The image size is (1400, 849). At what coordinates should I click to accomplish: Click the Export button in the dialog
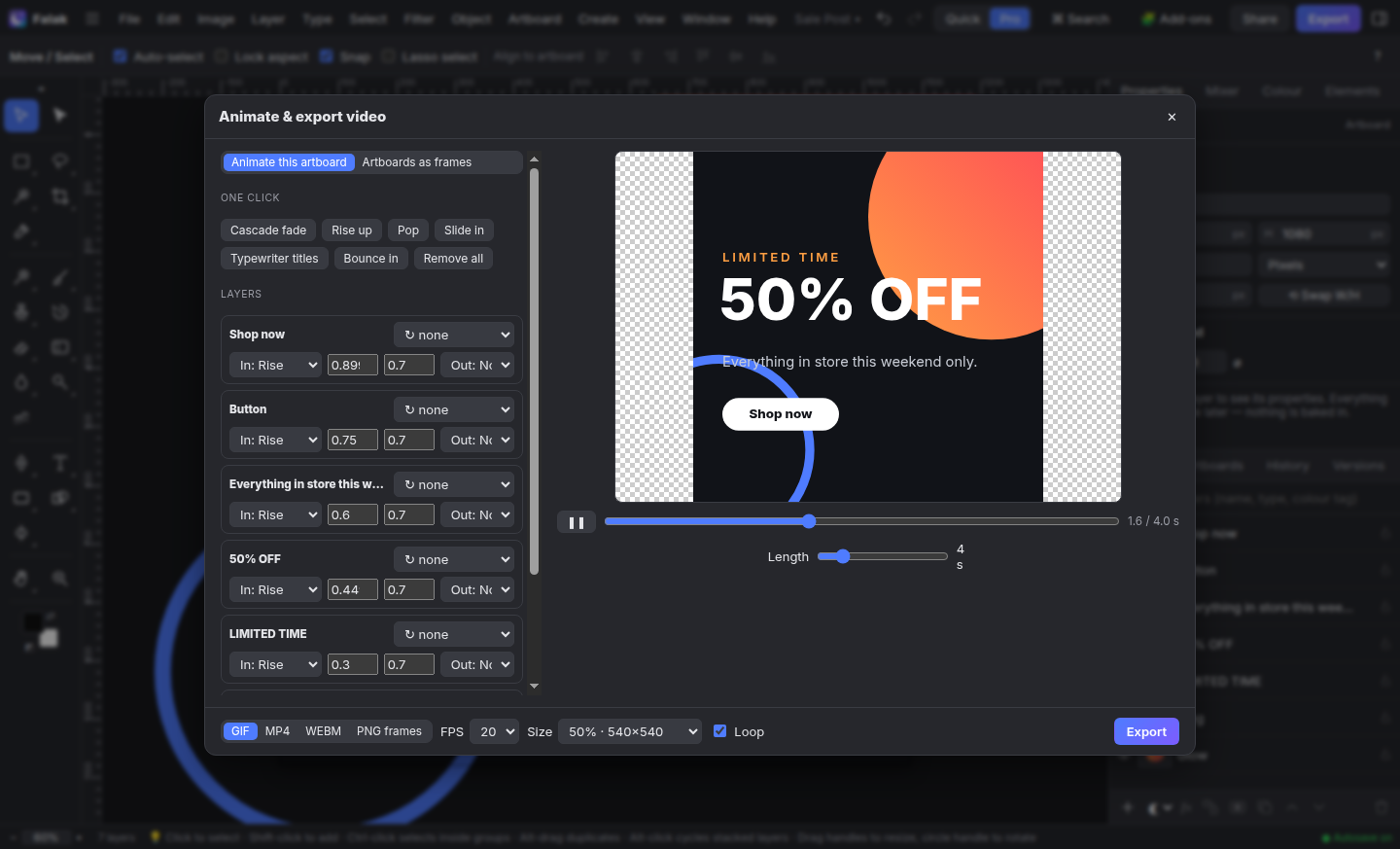[1146, 731]
